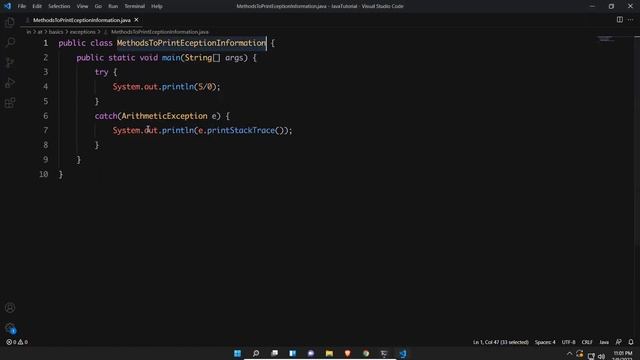Open notifications bell in status bar
Image resolution: width=640 pixels, height=360 pixels.
(631, 342)
